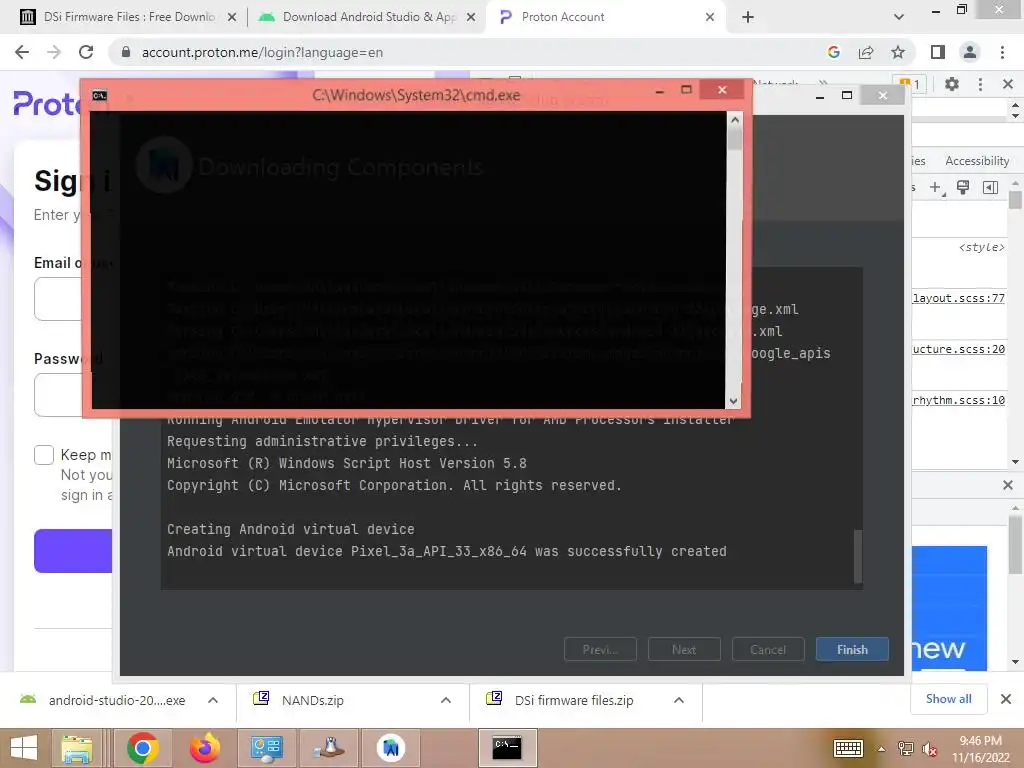Click network tray icon
This screenshot has width=1024, height=768.
pos(905,749)
